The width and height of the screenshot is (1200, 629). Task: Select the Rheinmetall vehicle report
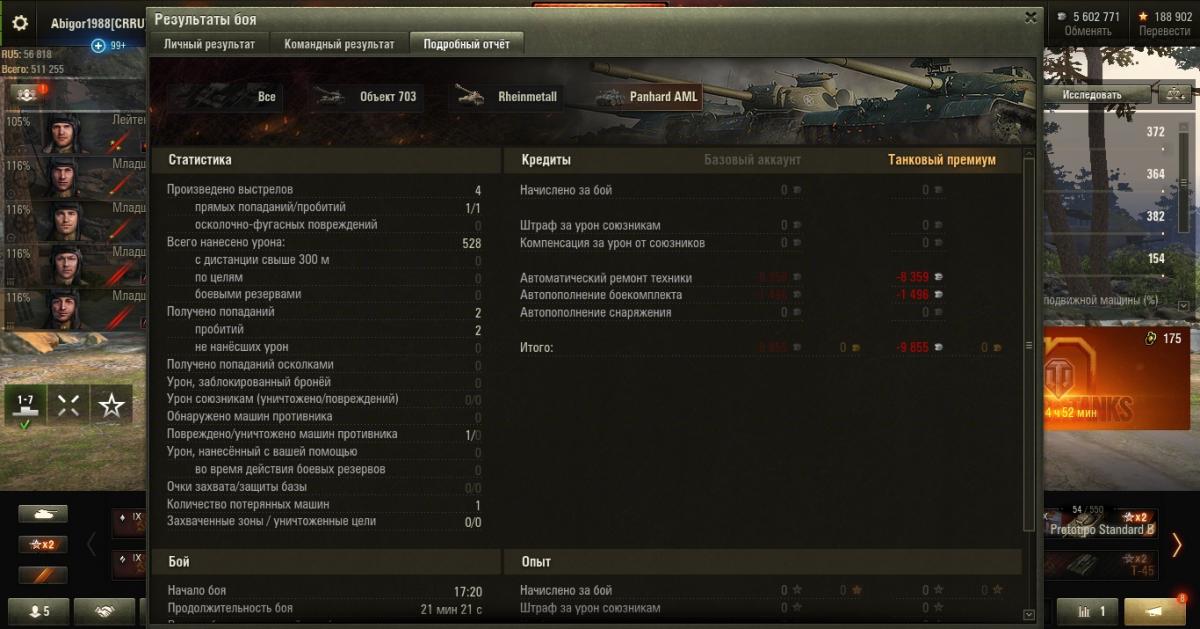(508, 97)
